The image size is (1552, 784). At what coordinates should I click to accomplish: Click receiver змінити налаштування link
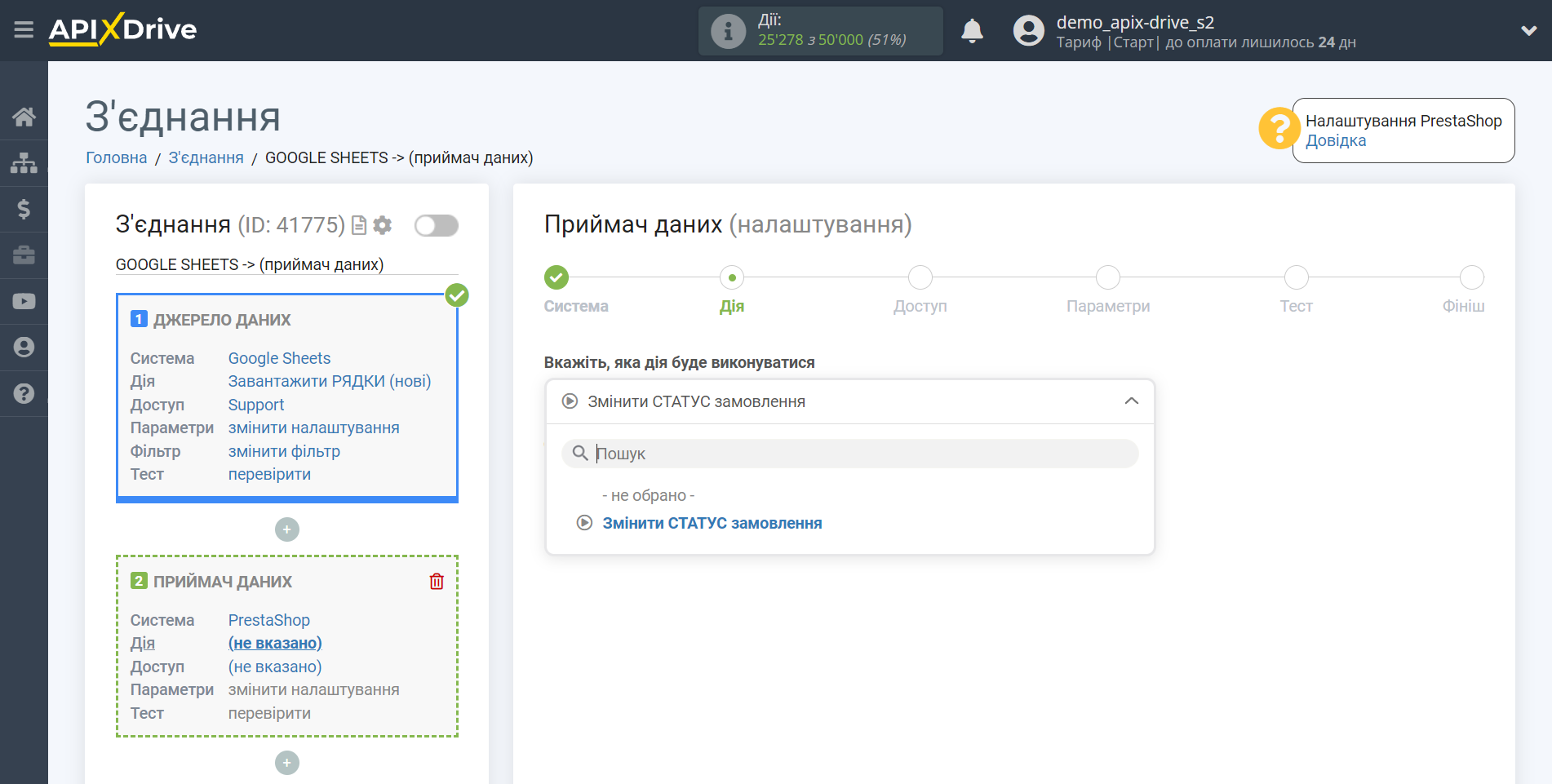tap(313, 689)
